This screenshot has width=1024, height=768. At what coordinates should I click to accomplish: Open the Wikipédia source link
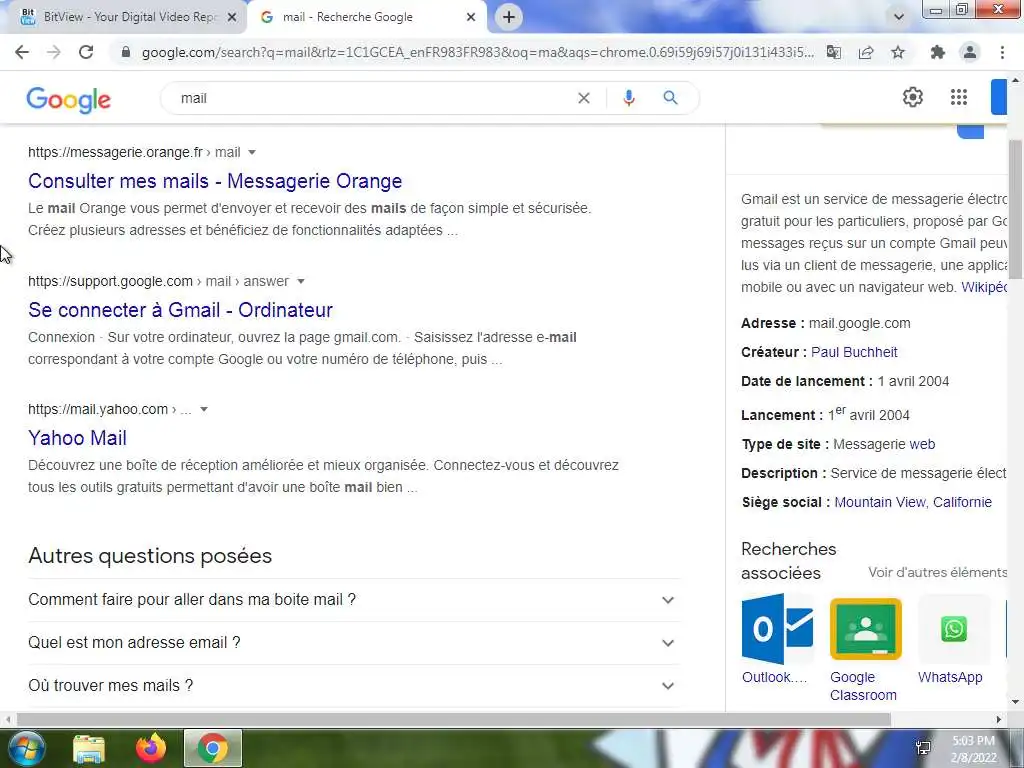[x=984, y=287]
